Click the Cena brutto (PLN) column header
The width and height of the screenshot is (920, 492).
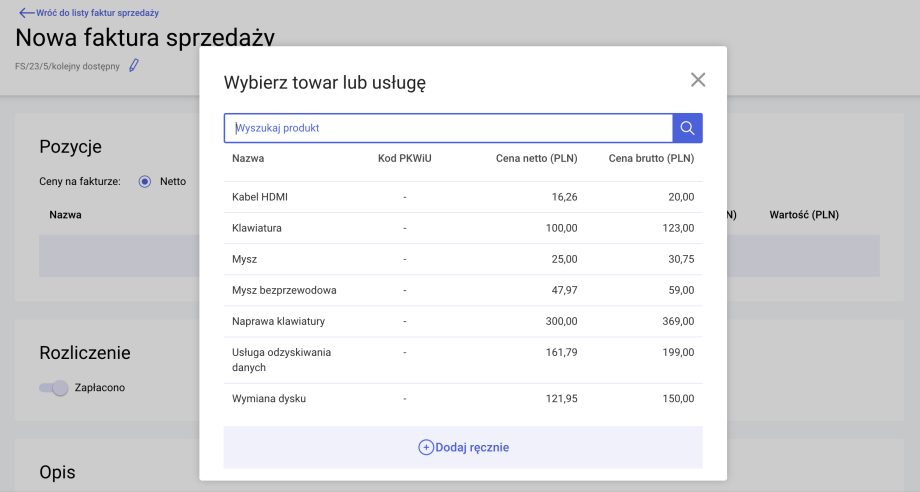(x=651, y=158)
